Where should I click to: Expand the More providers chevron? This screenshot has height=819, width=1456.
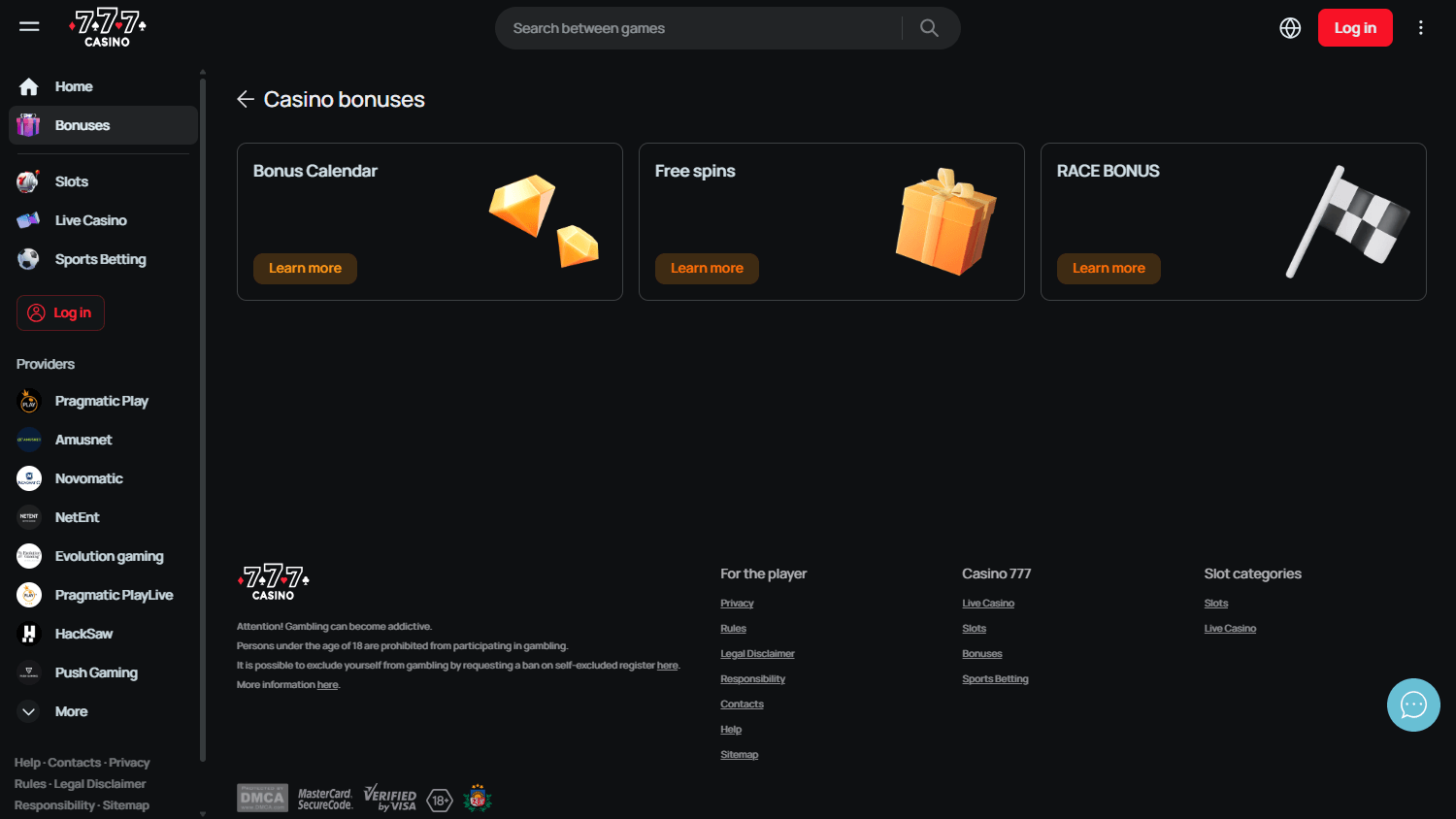[x=29, y=711]
